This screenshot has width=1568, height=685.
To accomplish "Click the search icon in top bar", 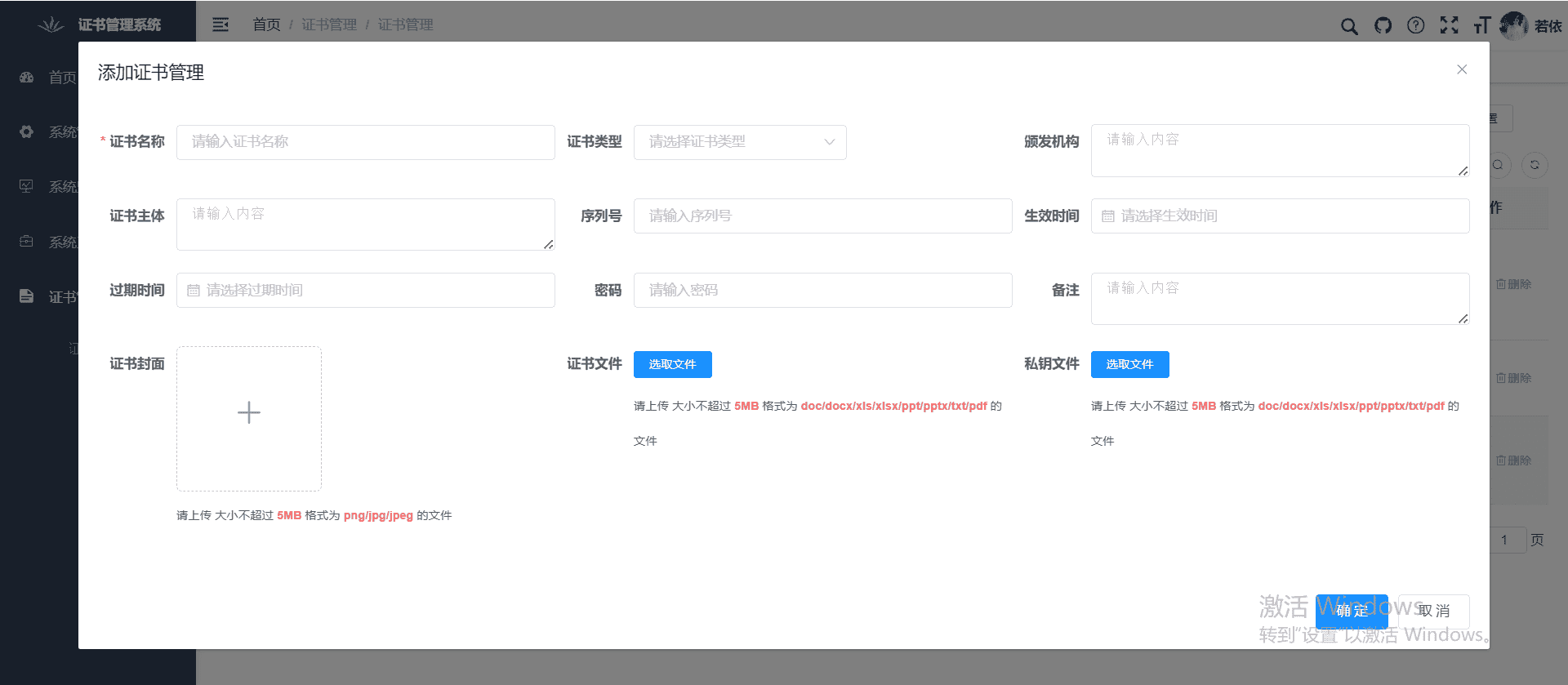I will [x=1349, y=26].
